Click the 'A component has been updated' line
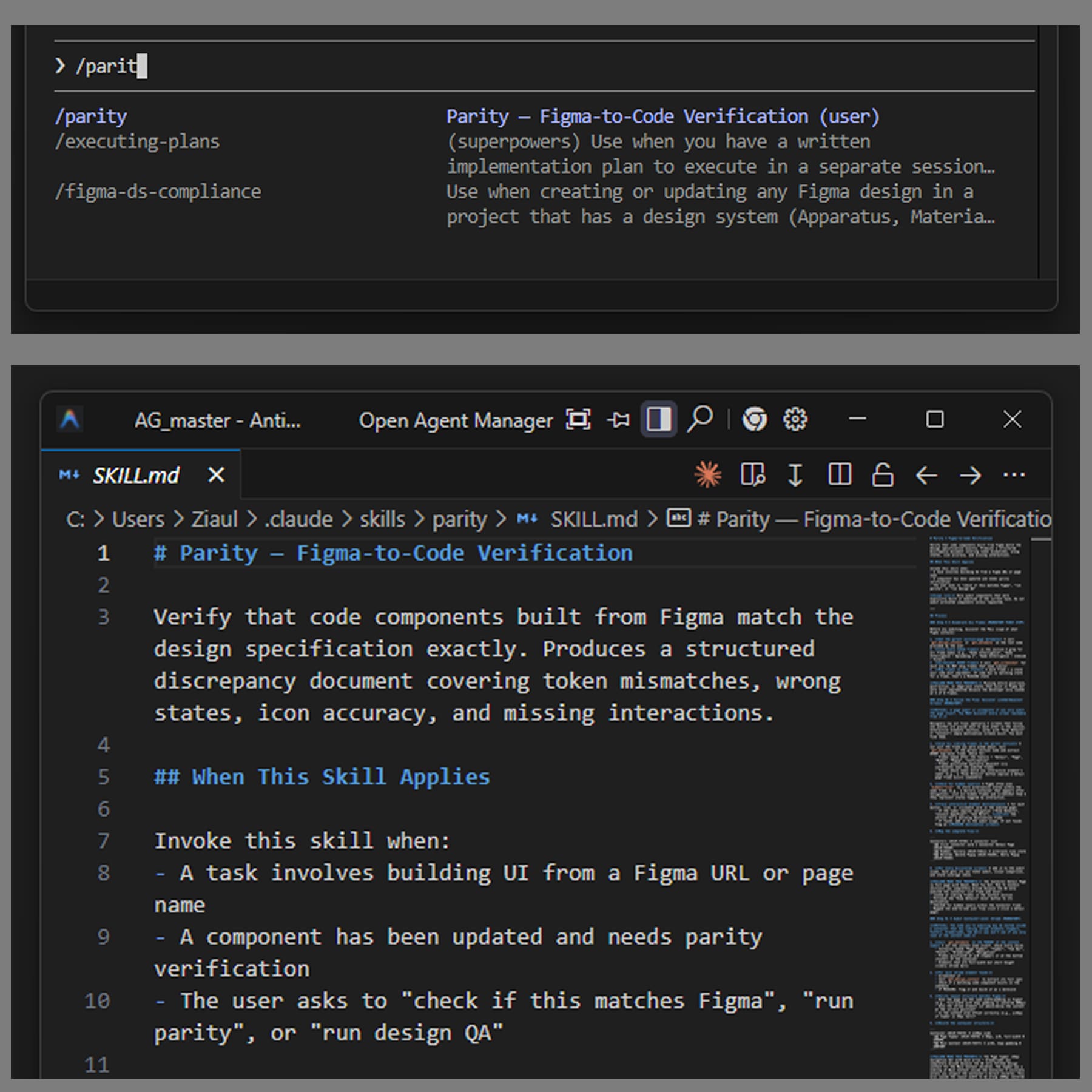The width and height of the screenshot is (1092, 1092). (x=458, y=952)
